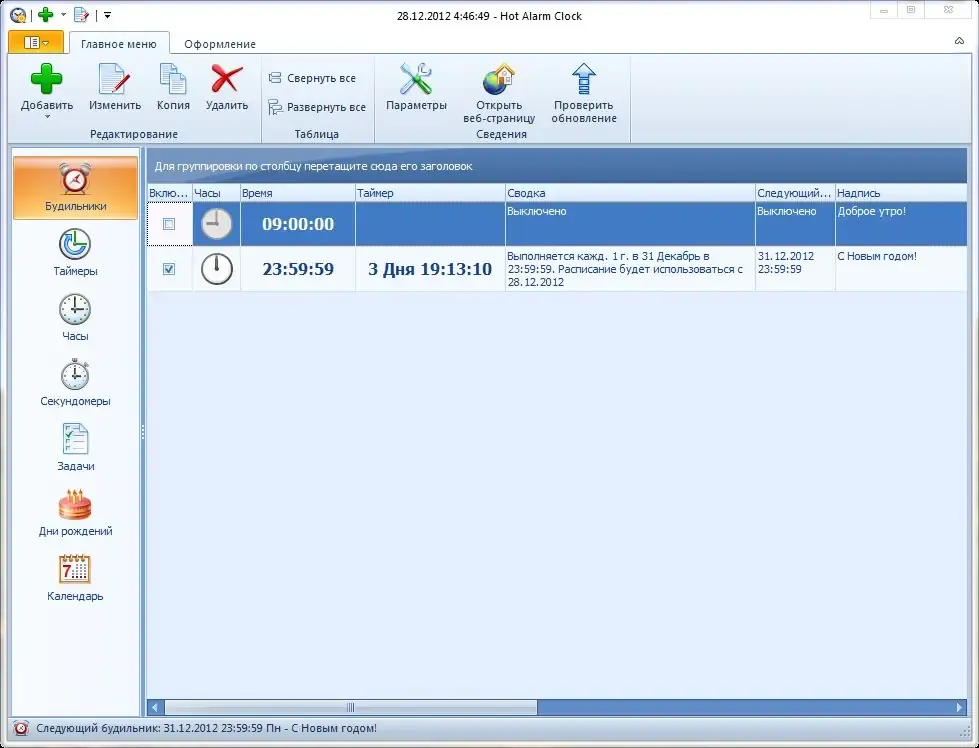Open the orange application menu button

(36, 42)
